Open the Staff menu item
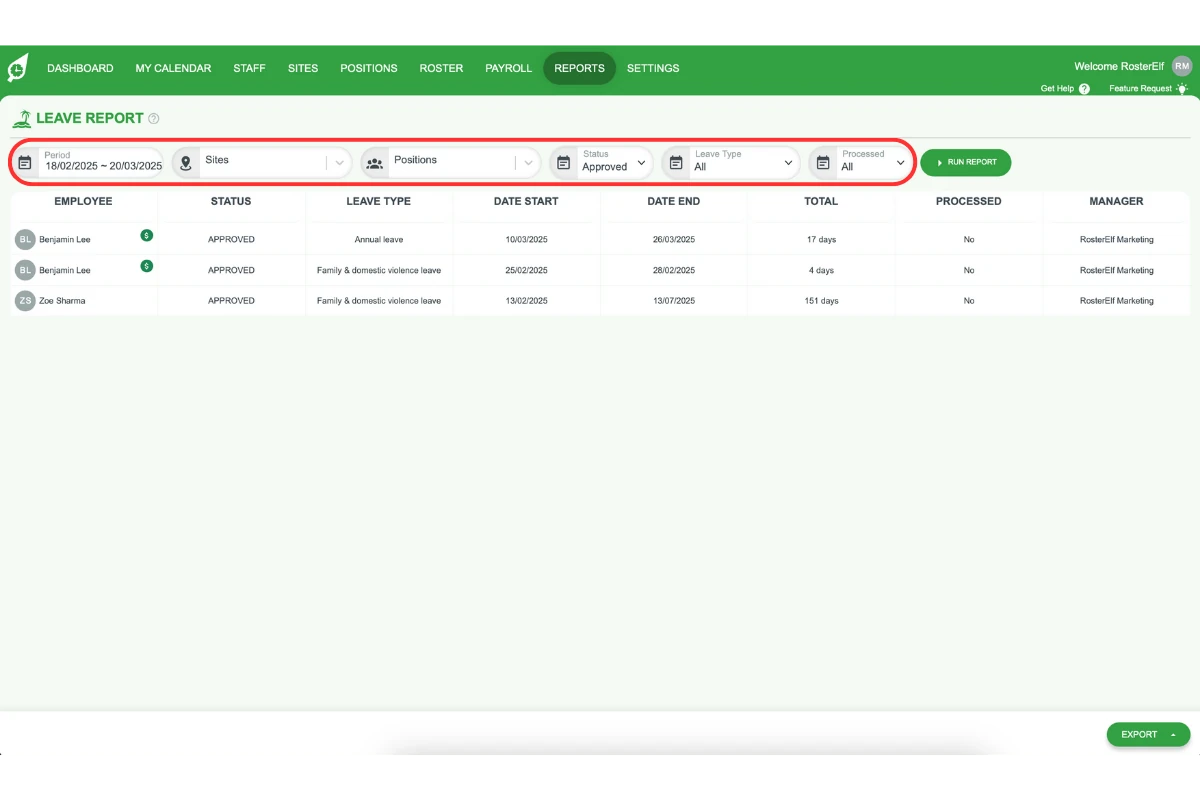The height and width of the screenshot is (800, 1200). (x=249, y=69)
